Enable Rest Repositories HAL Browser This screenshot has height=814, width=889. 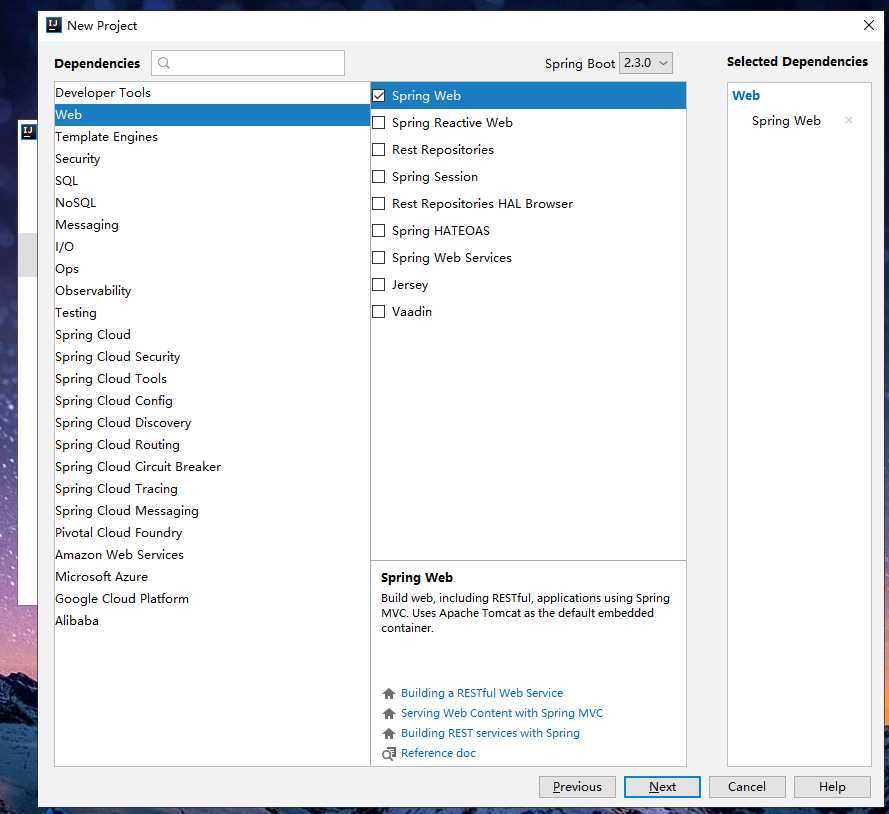click(378, 204)
